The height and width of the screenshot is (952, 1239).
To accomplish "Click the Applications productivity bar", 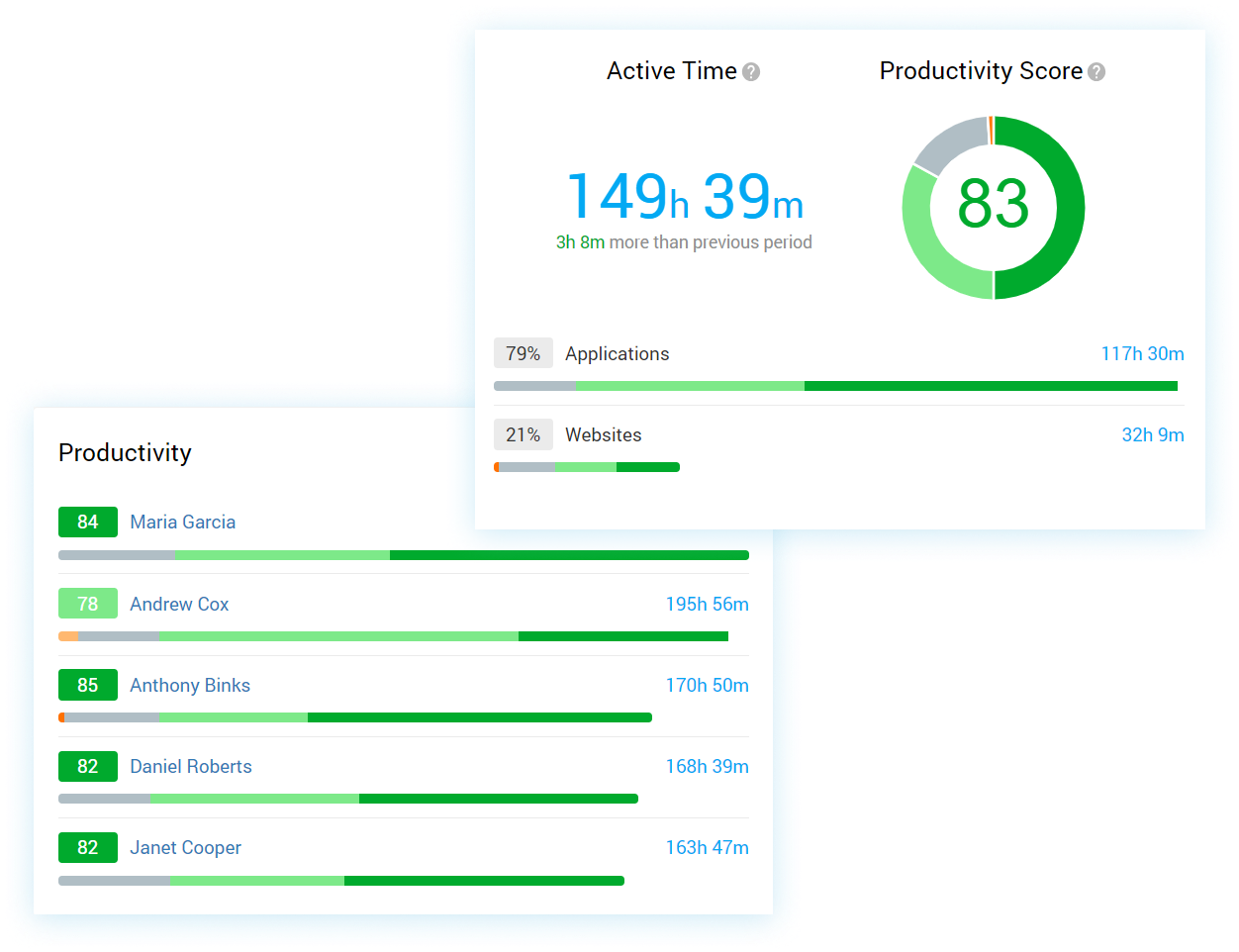I will 835,386.
